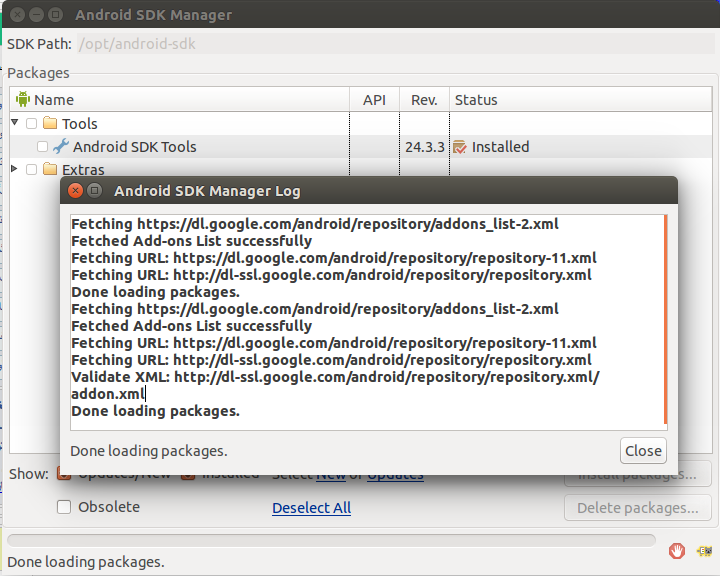
Task: Click the Close button in log dialog
Action: pyautogui.click(x=643, y=451)
